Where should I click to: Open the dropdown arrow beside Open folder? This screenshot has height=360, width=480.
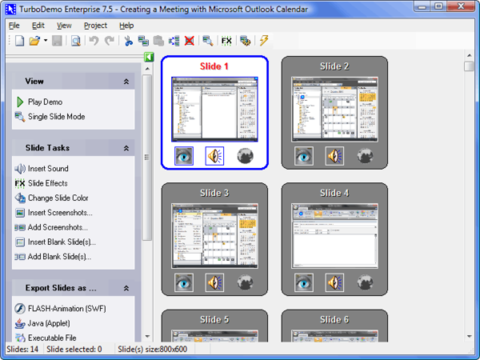(46, 41)
